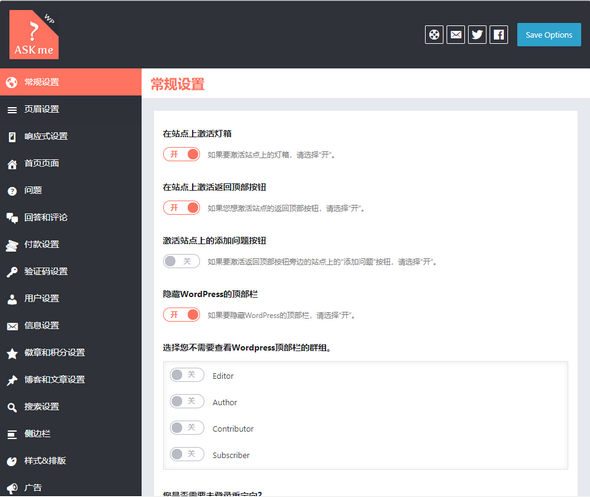Select 用户设置 in the sidebar menu

click(x=71, y=298)
